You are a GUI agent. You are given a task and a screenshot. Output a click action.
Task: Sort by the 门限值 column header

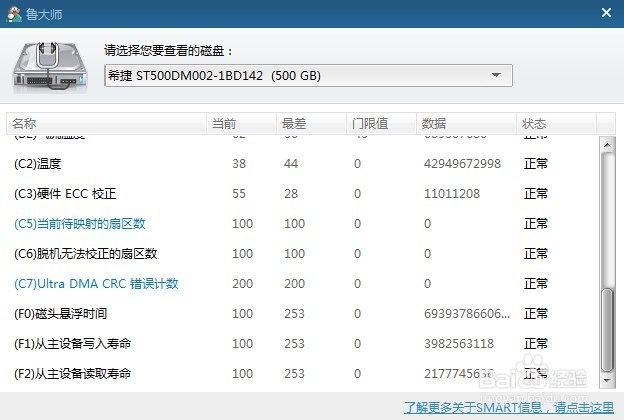381,123
